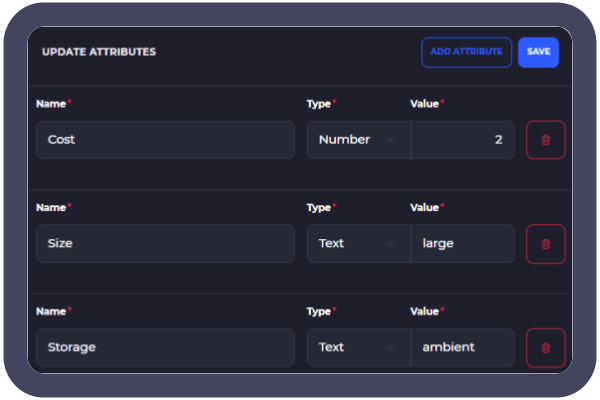This screenshot has height=400, width=600.
Task: Open the Text type dropdown for Storage
Action: pos(359,348)
